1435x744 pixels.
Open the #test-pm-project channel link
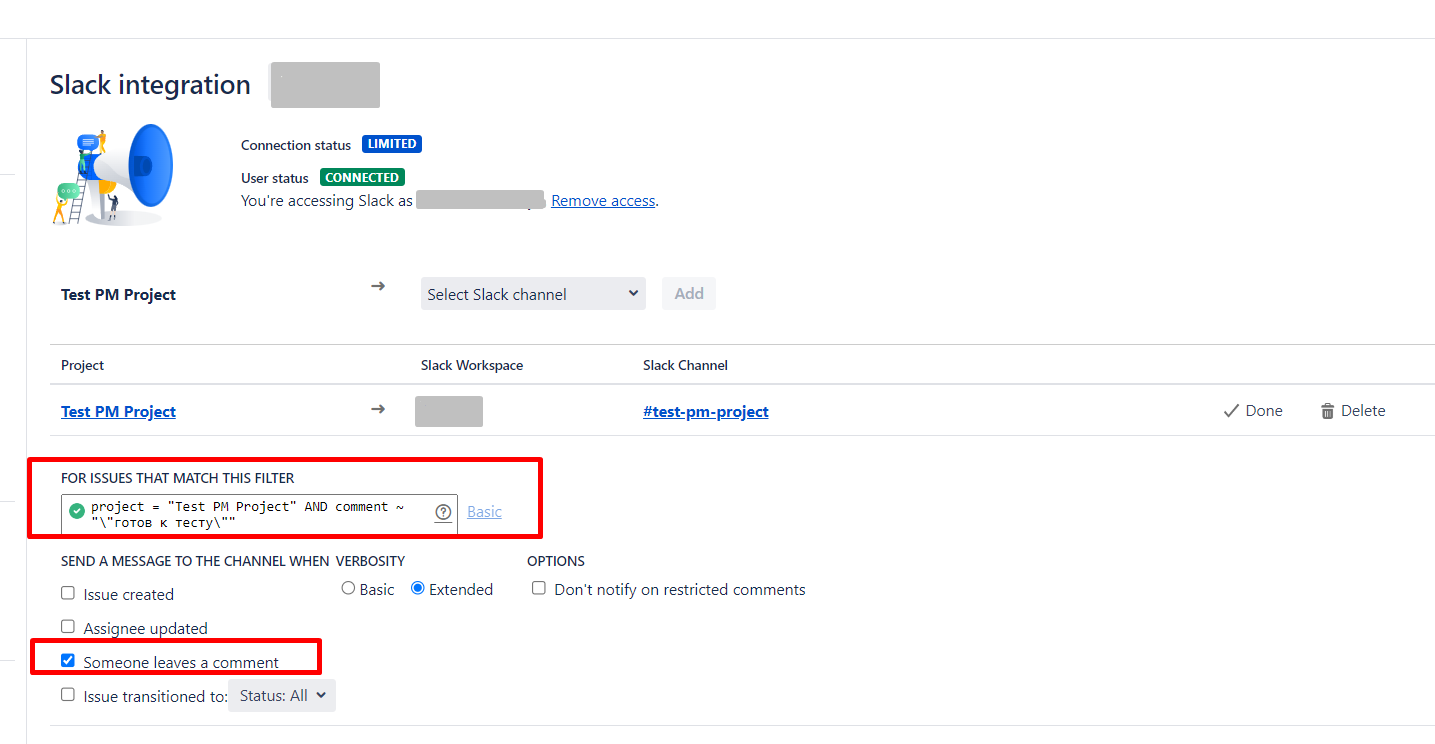pos(706,412)
